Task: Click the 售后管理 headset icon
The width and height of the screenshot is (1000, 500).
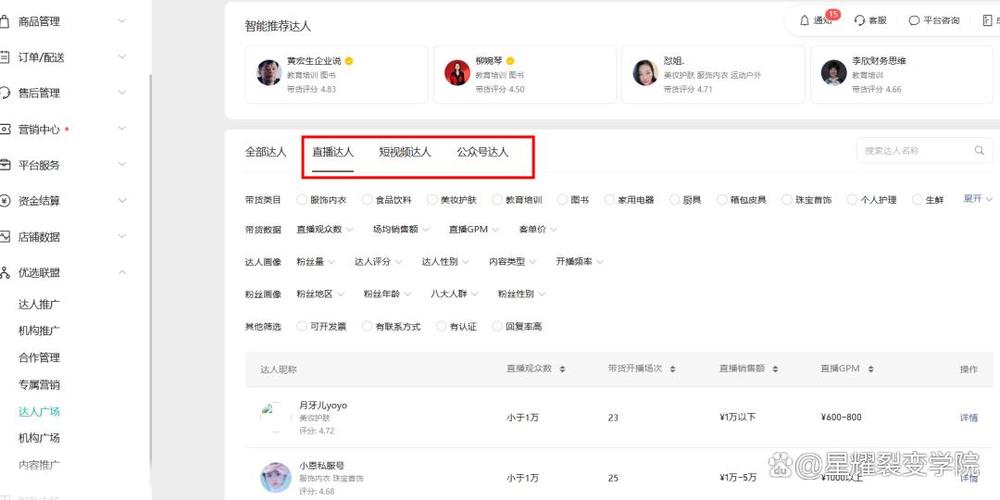Action: tap(4, 93)
